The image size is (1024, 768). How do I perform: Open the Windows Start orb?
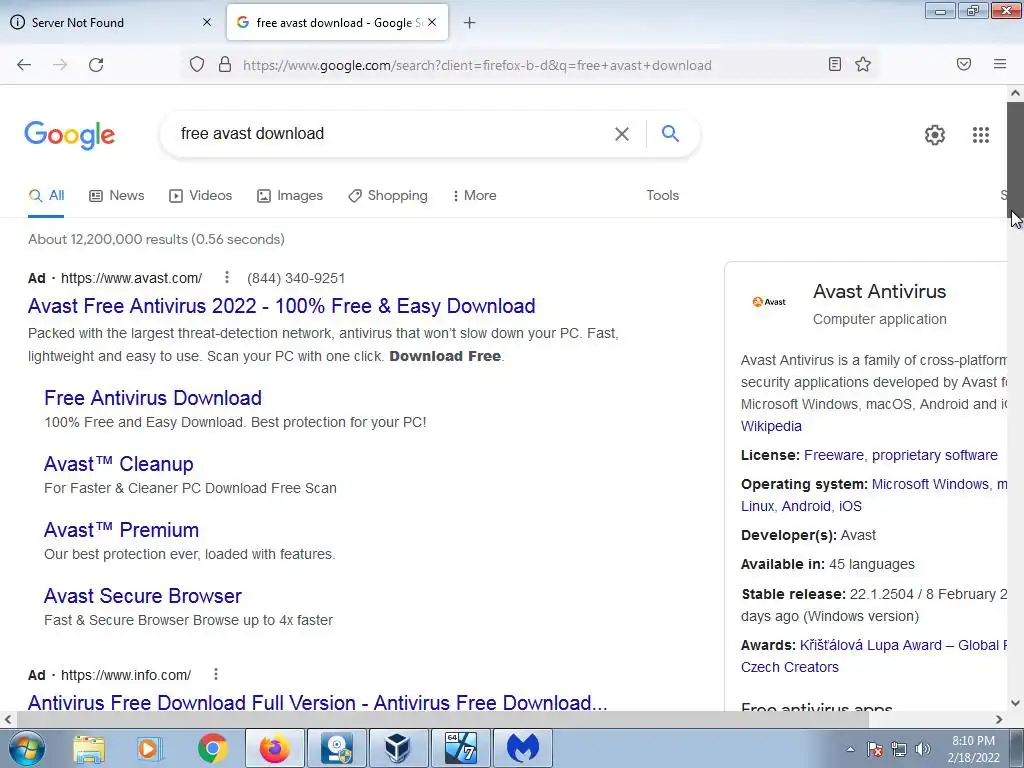tap(26, 748)
